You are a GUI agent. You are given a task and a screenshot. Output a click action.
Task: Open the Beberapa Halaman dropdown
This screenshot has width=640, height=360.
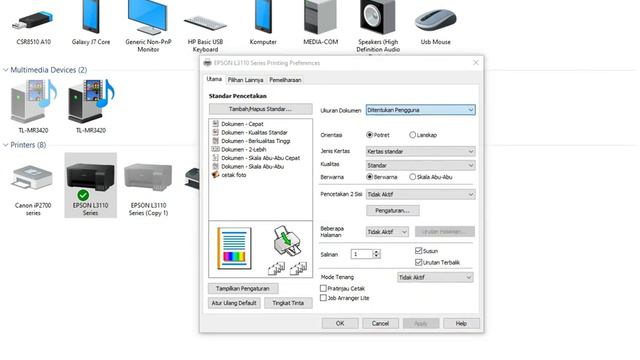tap(387, 231)
